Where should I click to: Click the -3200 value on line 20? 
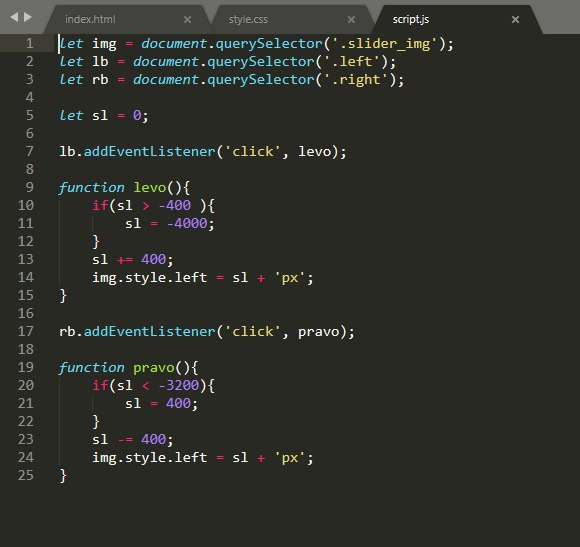179,385
